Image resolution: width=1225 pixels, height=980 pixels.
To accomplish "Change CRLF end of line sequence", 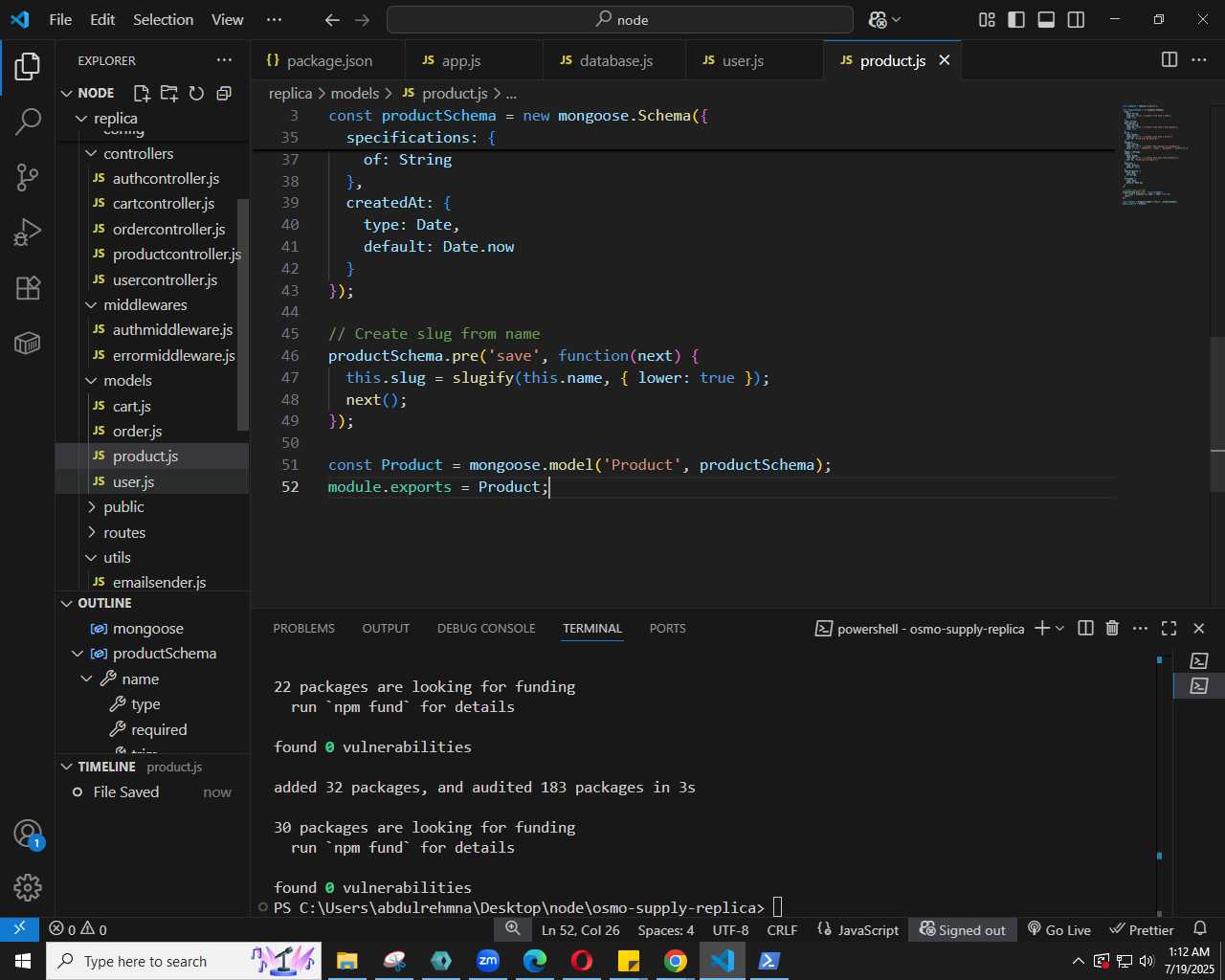I will pyautogui.click(x=782, y=929).
